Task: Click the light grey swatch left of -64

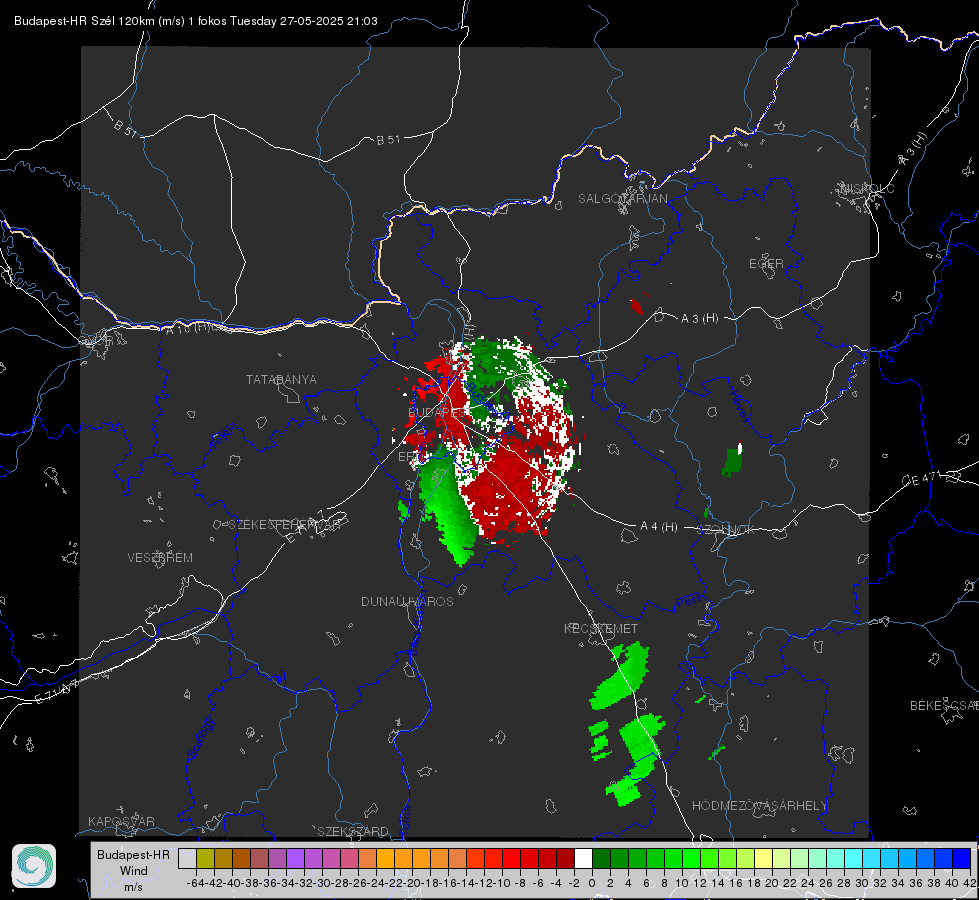Action: 187,859
